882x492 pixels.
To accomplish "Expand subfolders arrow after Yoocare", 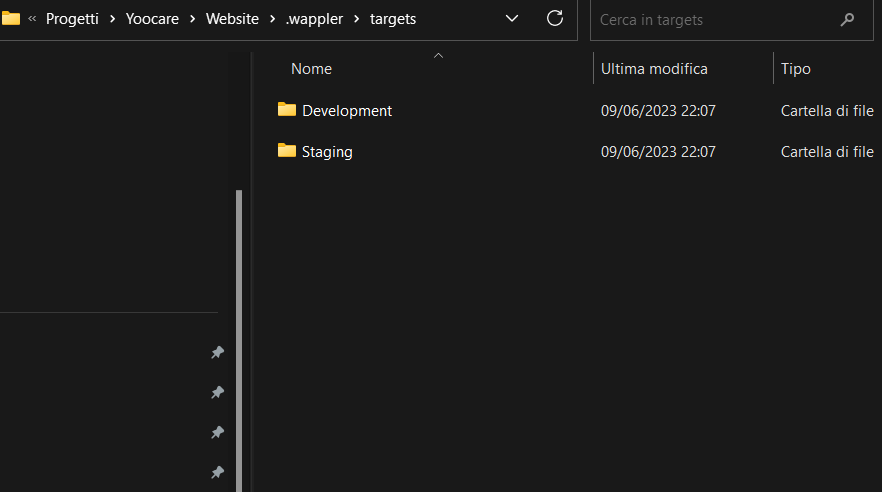I will coord(192,19).
